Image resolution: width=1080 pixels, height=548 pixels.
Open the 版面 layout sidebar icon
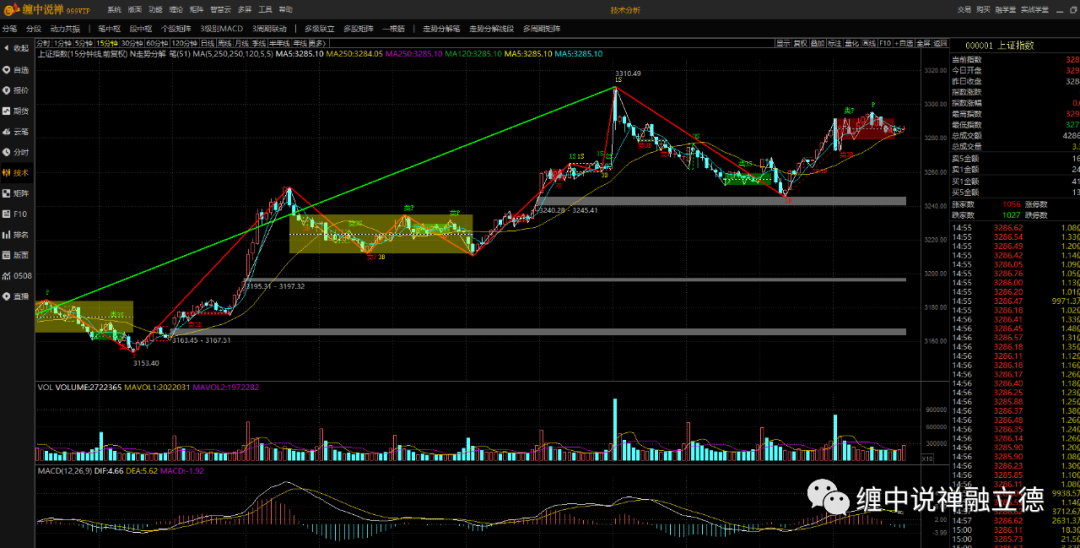coord(16,255)
